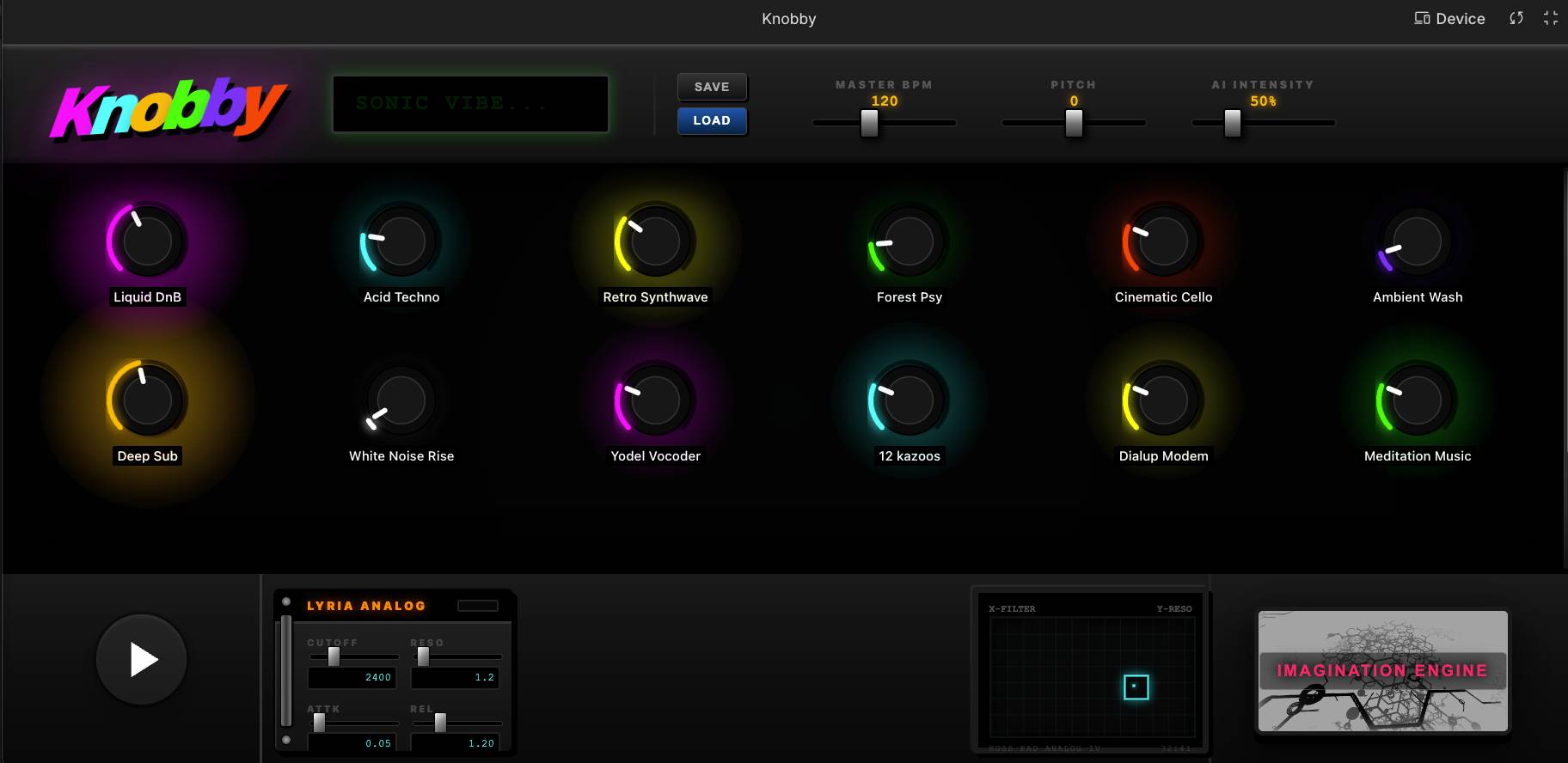The height and width of the screenshot is (763, 1568).
Task: Click the Release (REL) slider handle
Action: click(440, 723)
